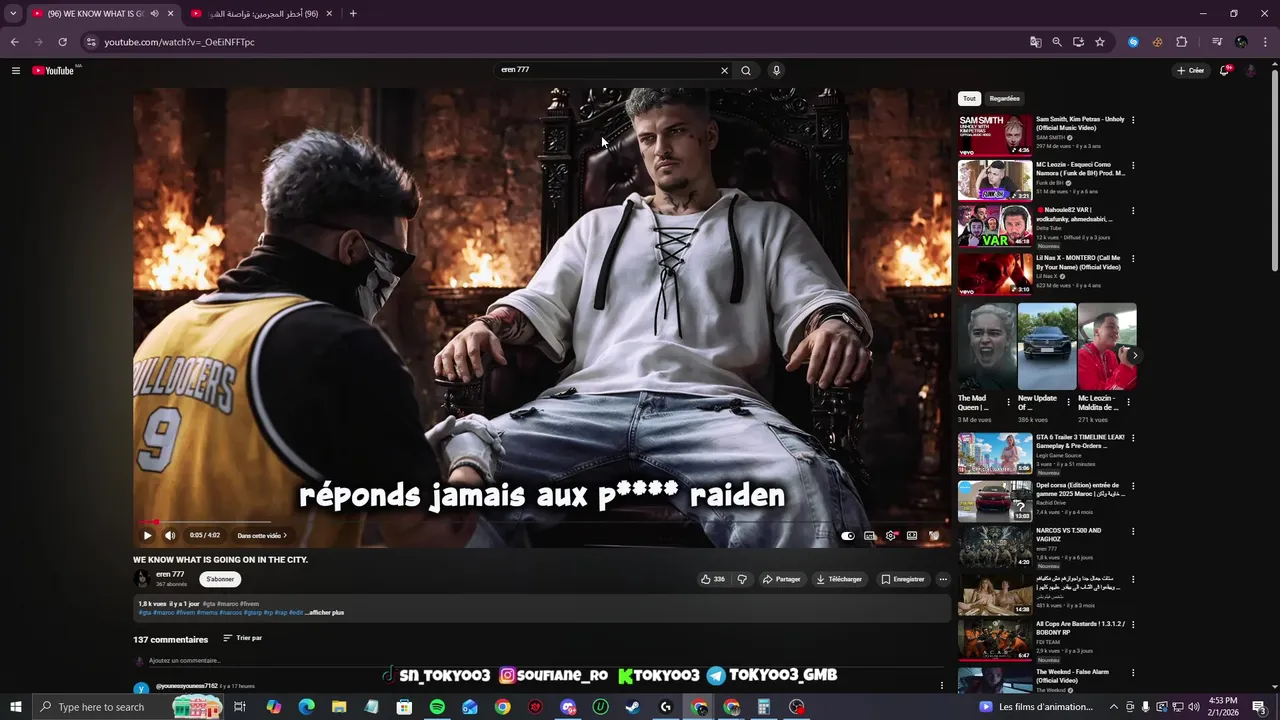This screenshot has width=1280, height=720.
Task: Open the Windows notification center
Action: (x=1259, y=707)
